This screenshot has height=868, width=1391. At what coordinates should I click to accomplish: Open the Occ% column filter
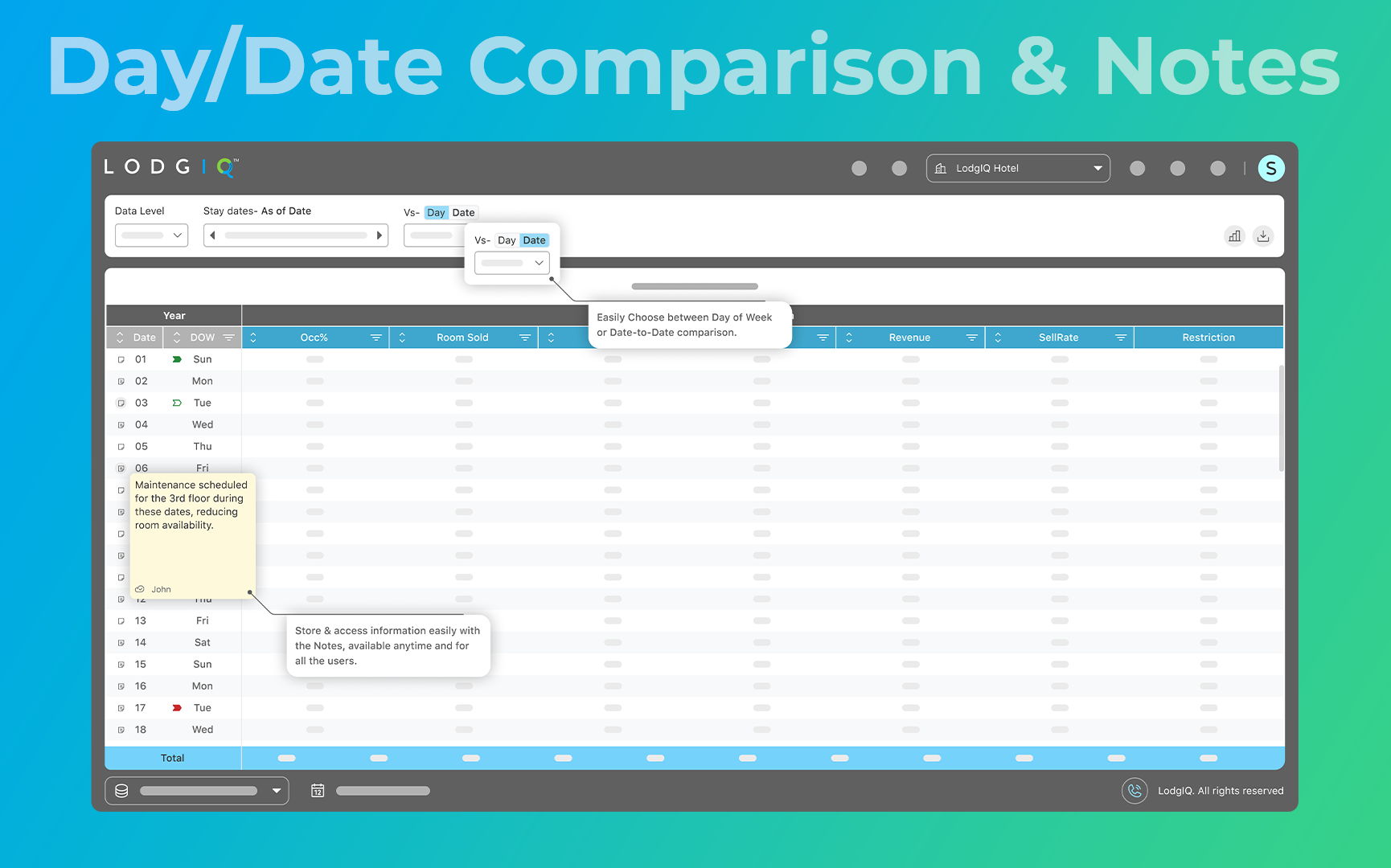375,338
